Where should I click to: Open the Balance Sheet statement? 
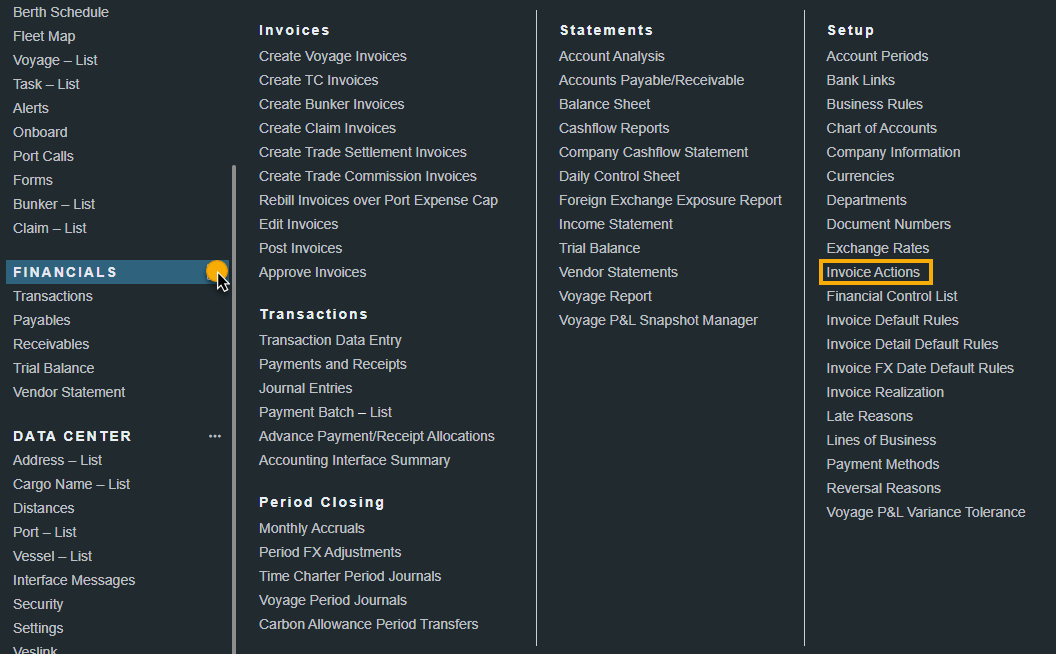pyautogui.click(x=604, y=104)
